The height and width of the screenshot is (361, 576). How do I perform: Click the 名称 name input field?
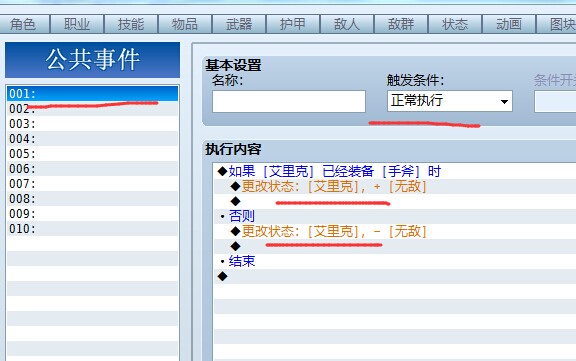tap(289, 101)
